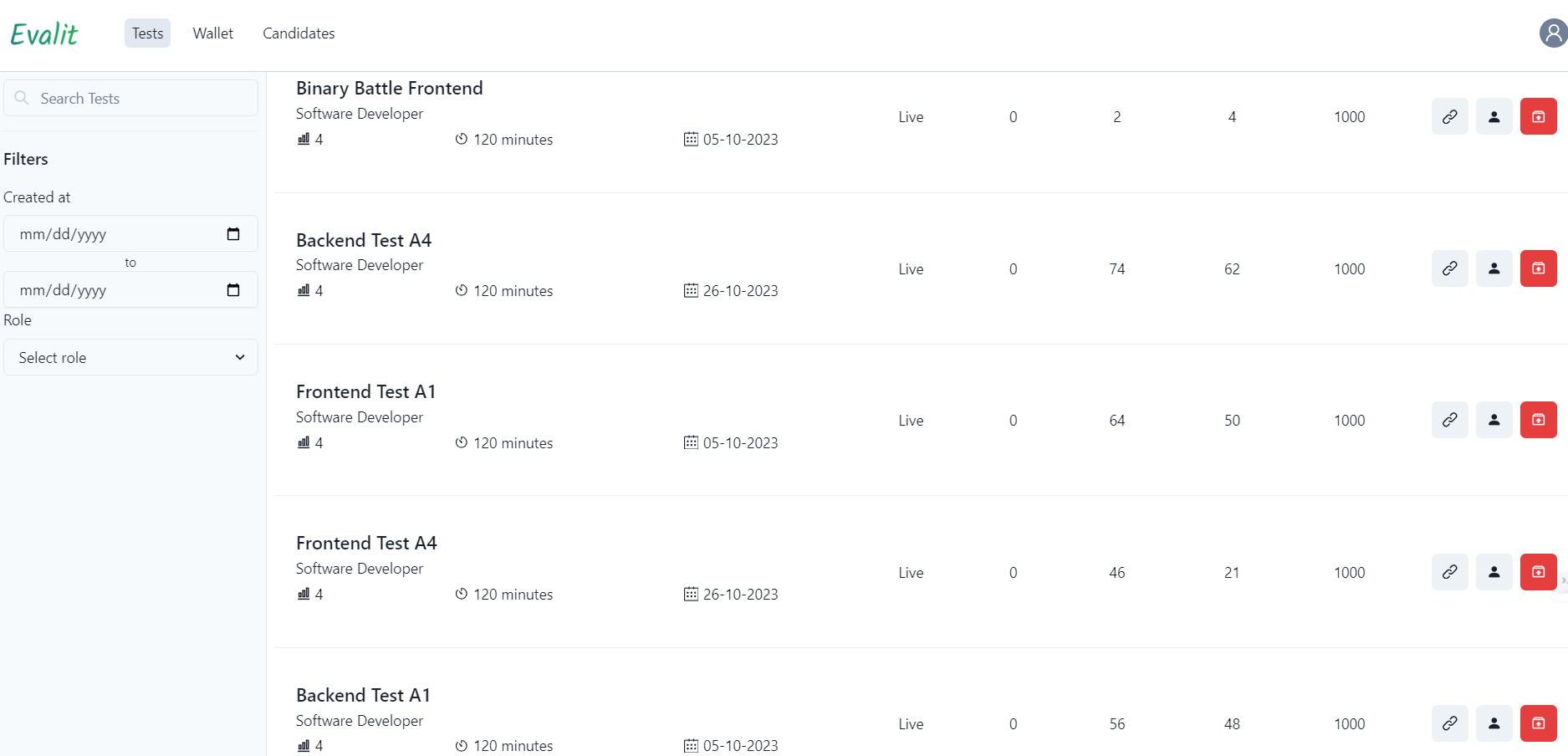Open candidates icon for Frontend Test A4

[x=1494, y=572]
